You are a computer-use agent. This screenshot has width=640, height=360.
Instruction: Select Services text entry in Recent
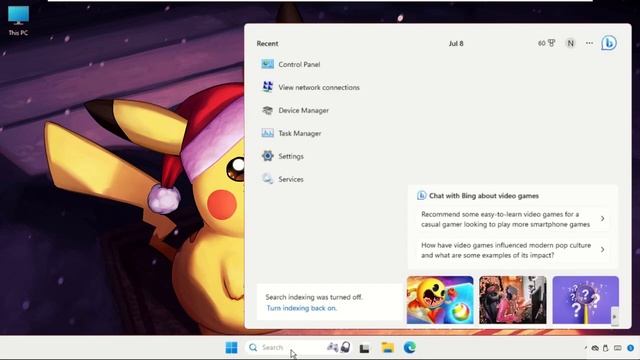point(291,179)
